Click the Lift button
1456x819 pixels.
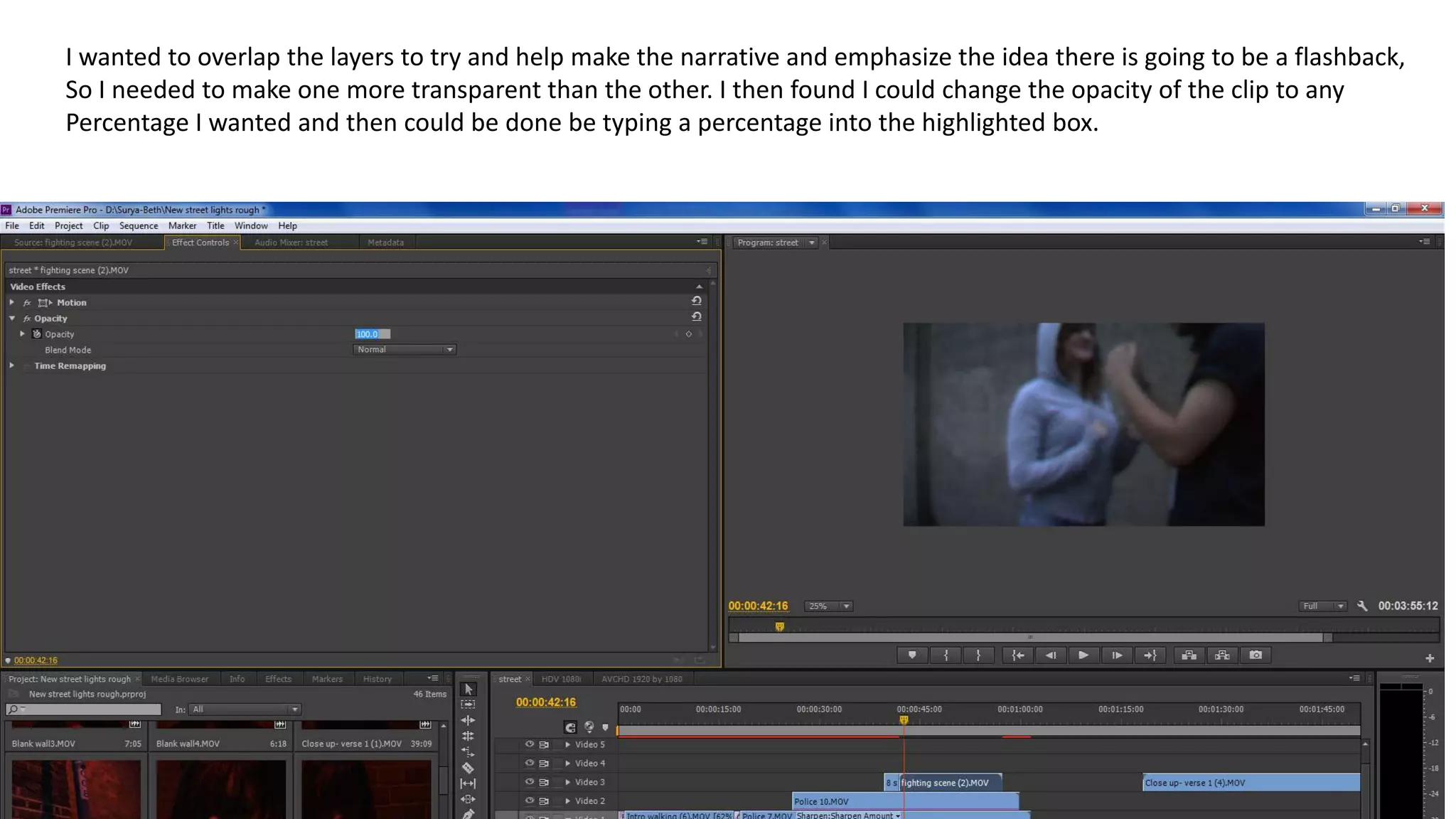coord(1189,655)
